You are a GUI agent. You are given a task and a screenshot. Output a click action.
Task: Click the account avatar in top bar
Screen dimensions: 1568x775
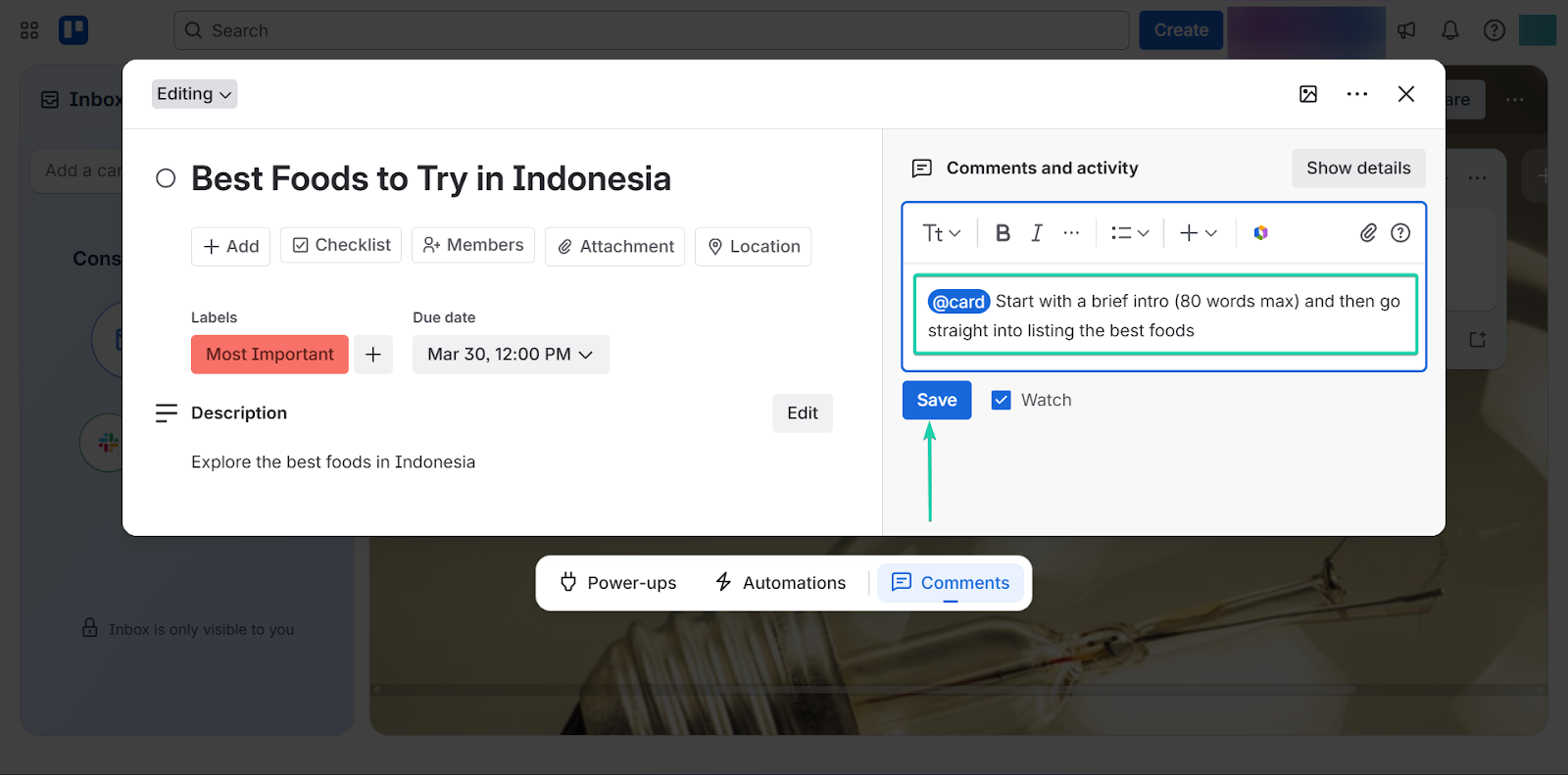[x=1538, y=30]
